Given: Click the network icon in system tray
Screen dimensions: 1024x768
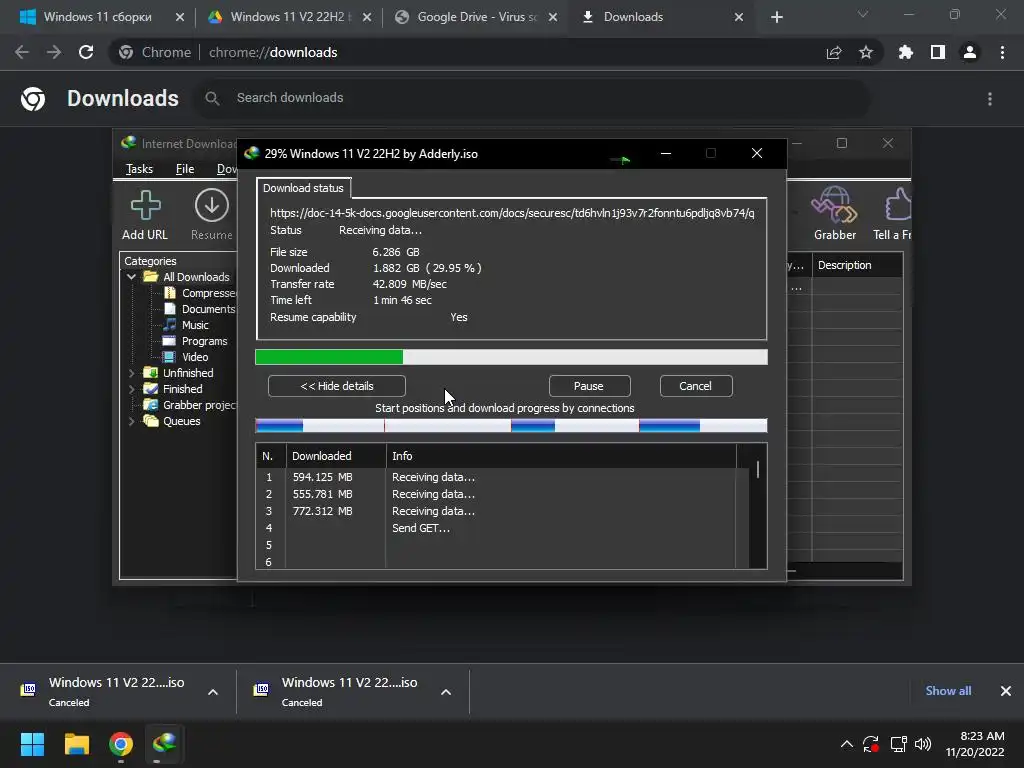Looking at the screenshot, I should click(x=899, y=744).
